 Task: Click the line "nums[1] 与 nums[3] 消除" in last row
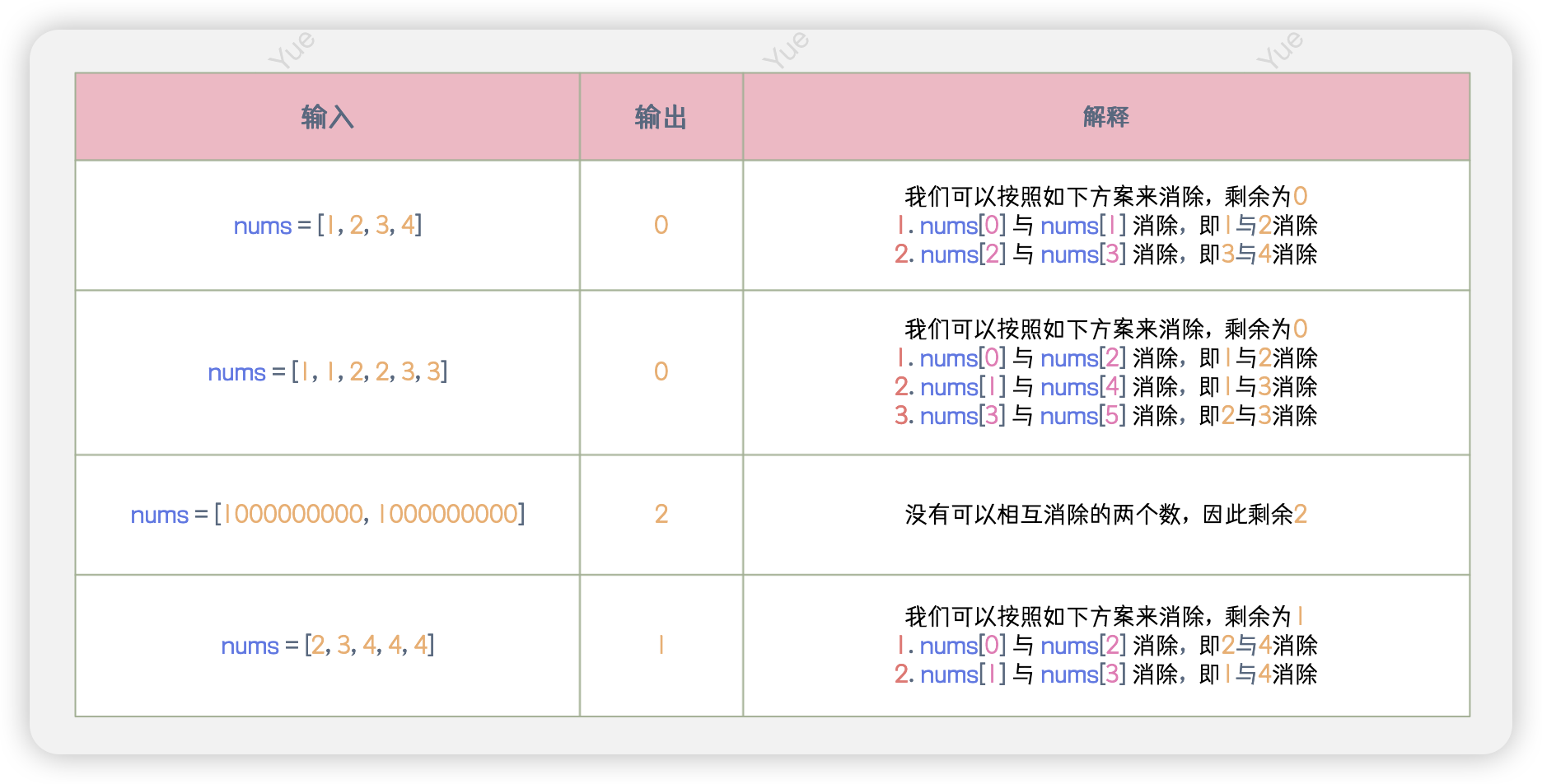point(1105,674)
